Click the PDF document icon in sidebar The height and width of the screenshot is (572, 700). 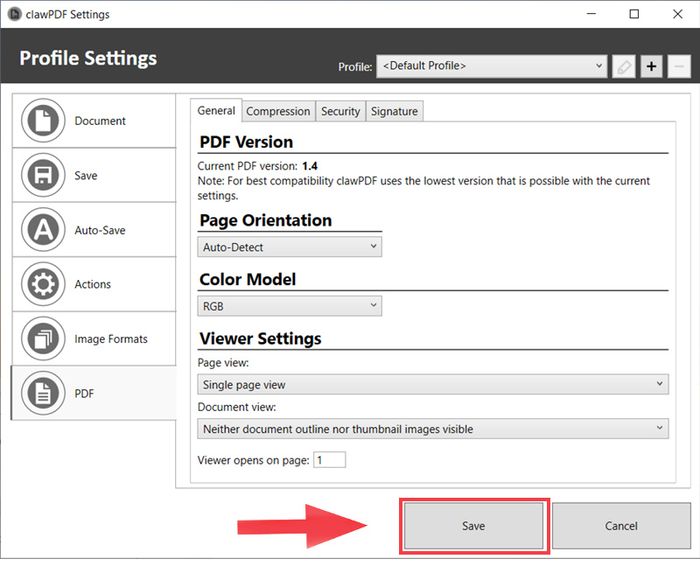43,393
